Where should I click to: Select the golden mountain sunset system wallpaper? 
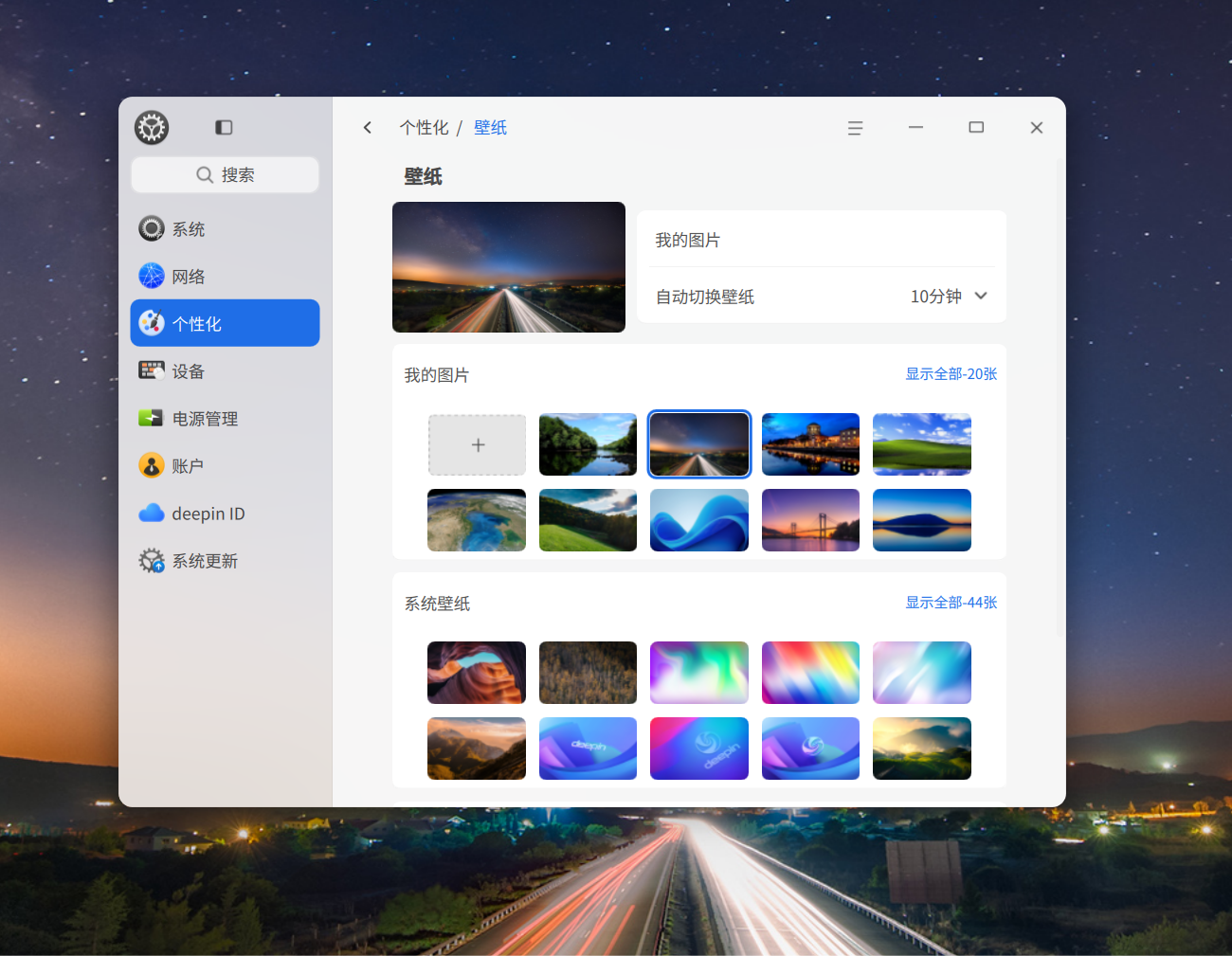[477, 749]
